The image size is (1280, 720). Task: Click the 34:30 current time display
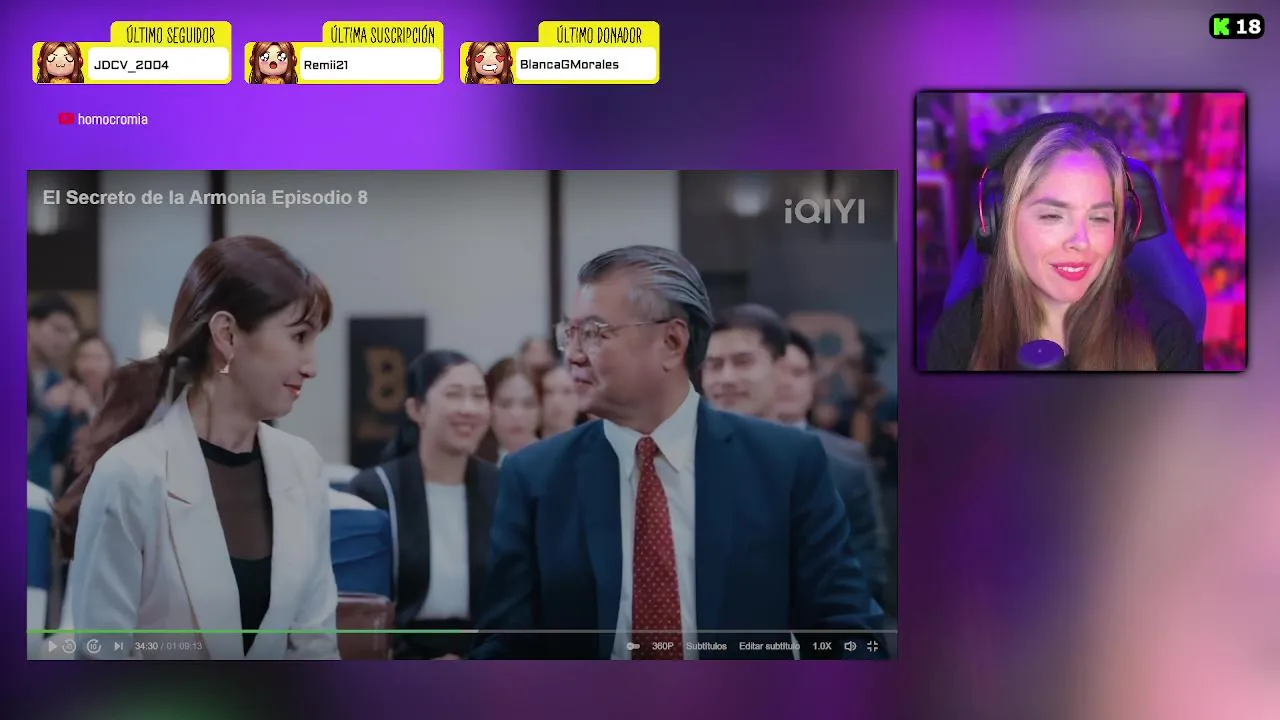point(146,646)
